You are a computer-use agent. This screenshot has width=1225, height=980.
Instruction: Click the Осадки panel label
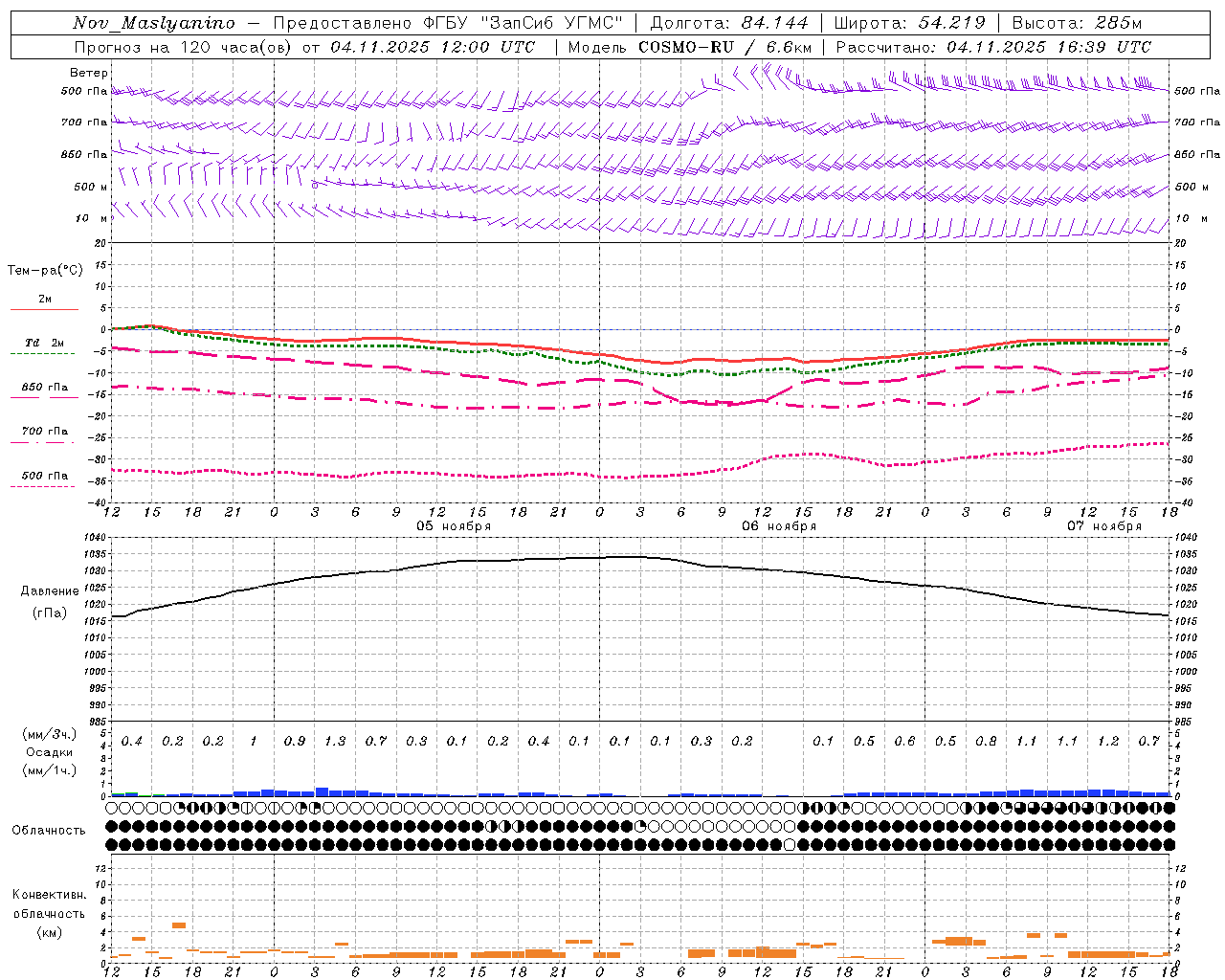point(50,752)
